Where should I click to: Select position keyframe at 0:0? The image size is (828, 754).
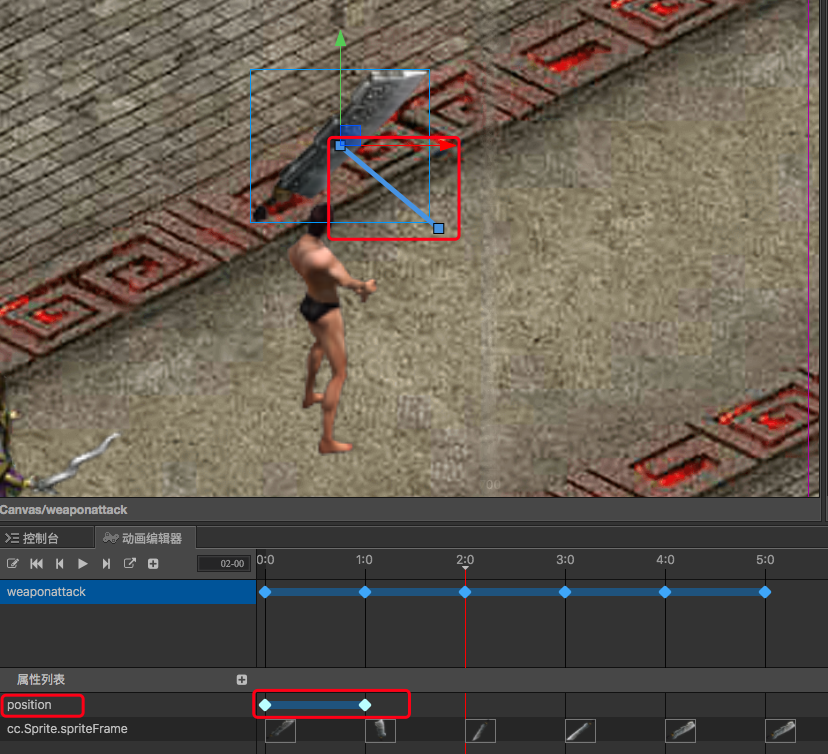click(x=265, y=705)
